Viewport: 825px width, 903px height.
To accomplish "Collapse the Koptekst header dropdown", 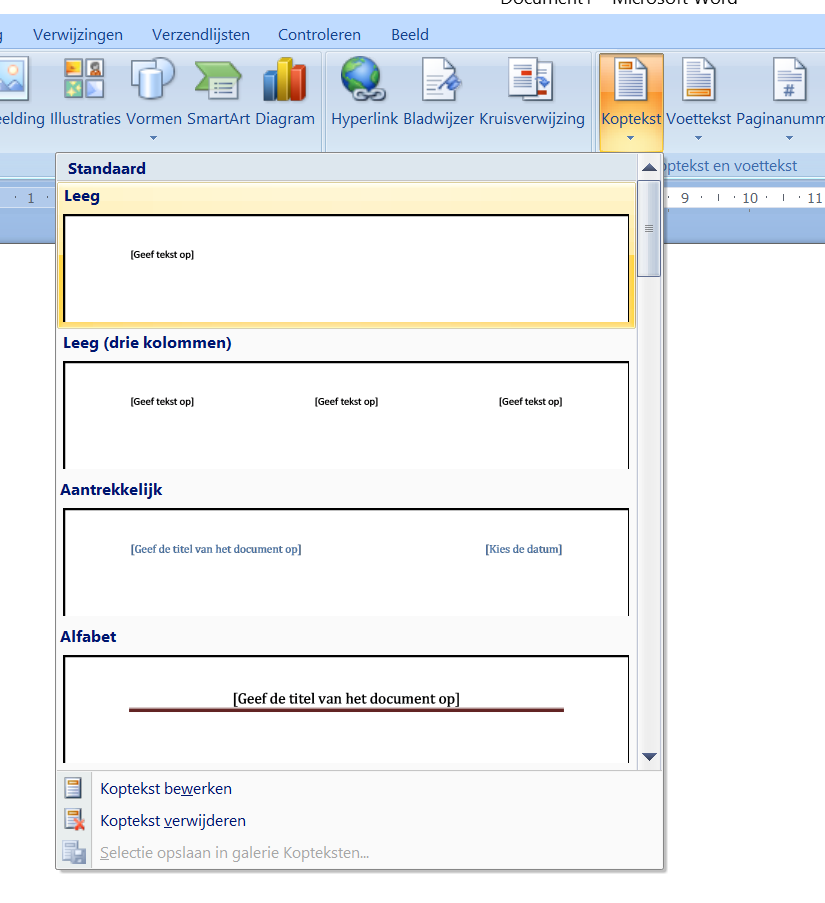I will point(630,100).
